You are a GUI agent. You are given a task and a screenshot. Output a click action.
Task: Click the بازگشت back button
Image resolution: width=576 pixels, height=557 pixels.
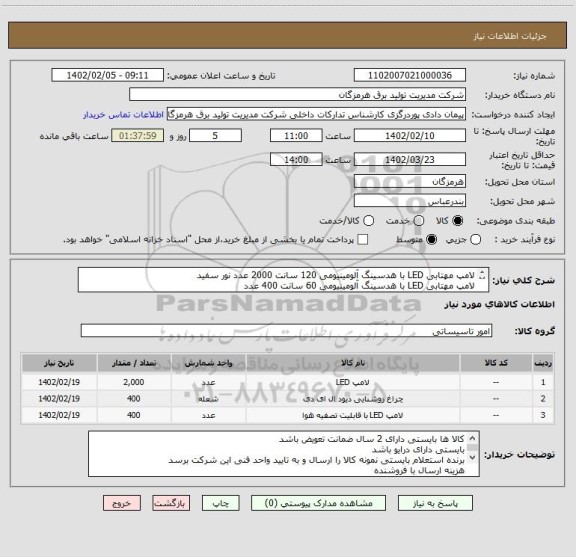(x=171, y=503)
